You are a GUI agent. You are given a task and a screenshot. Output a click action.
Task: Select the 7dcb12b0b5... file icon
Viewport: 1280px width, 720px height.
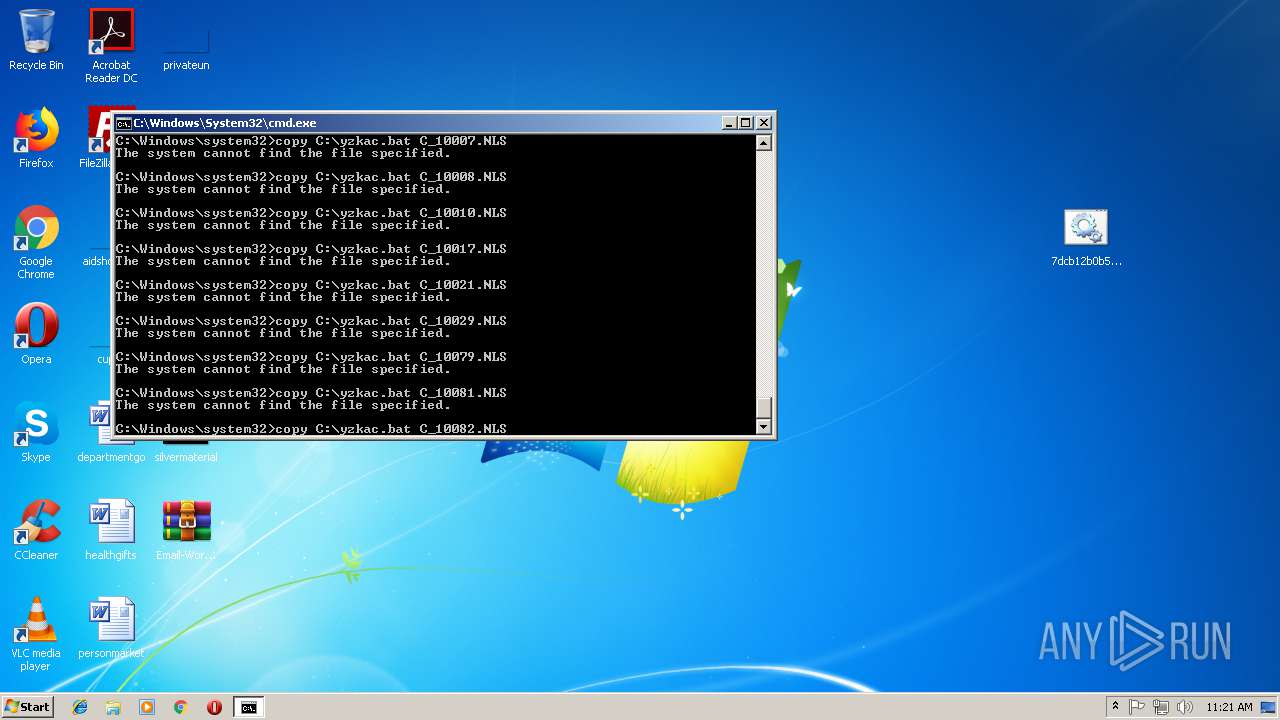(1086, 238)
